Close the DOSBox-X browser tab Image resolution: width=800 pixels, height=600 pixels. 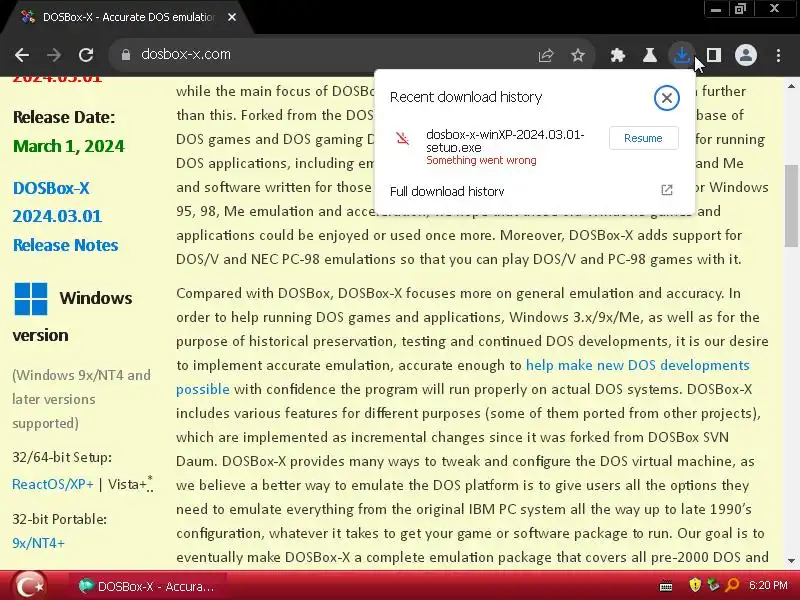232,17
